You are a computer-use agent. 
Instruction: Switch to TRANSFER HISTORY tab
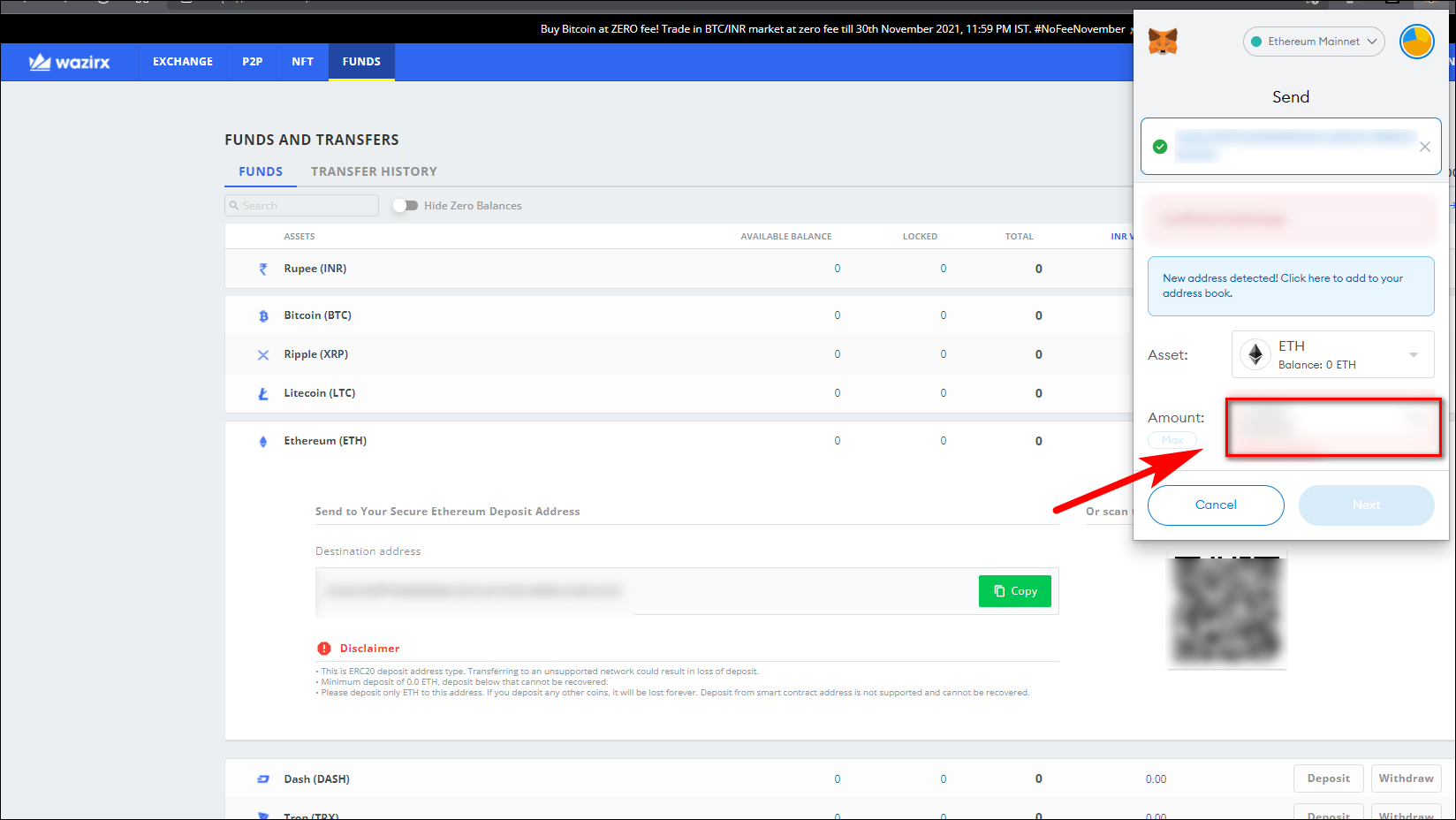[x=374, y=171]
